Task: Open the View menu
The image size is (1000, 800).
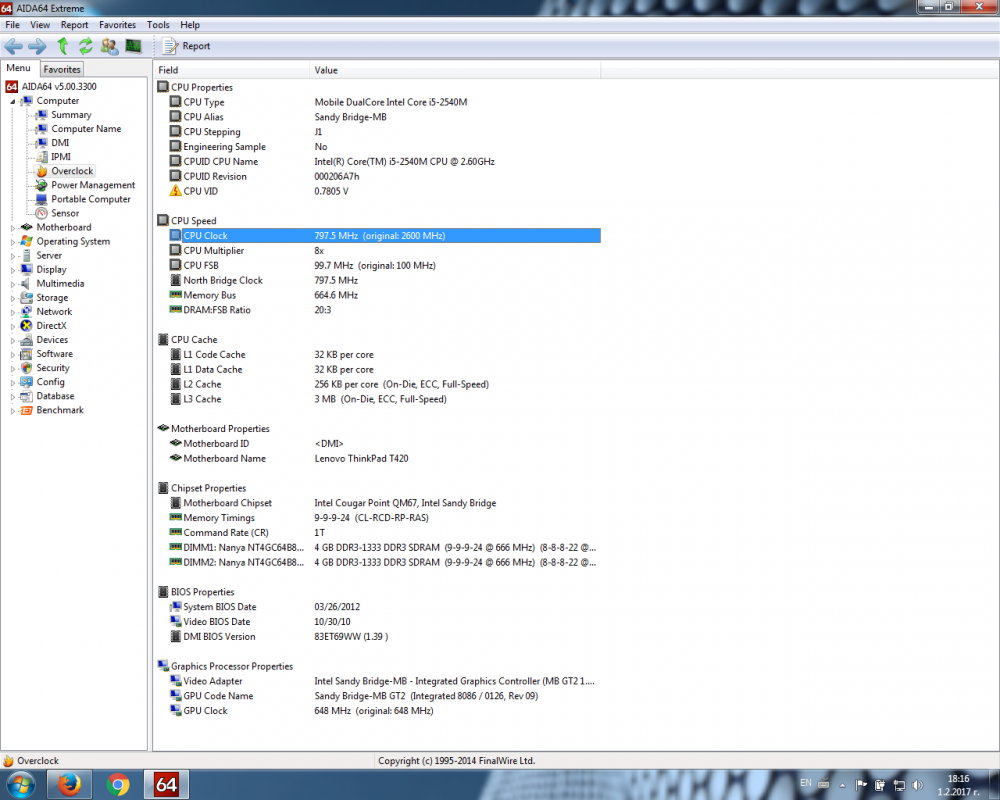Action: pos(40,25)
